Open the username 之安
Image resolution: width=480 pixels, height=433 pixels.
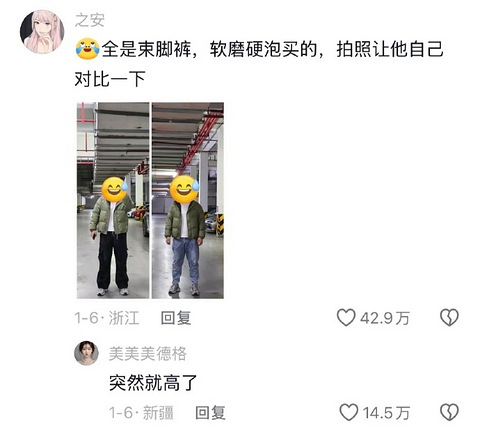coord(90,20)
